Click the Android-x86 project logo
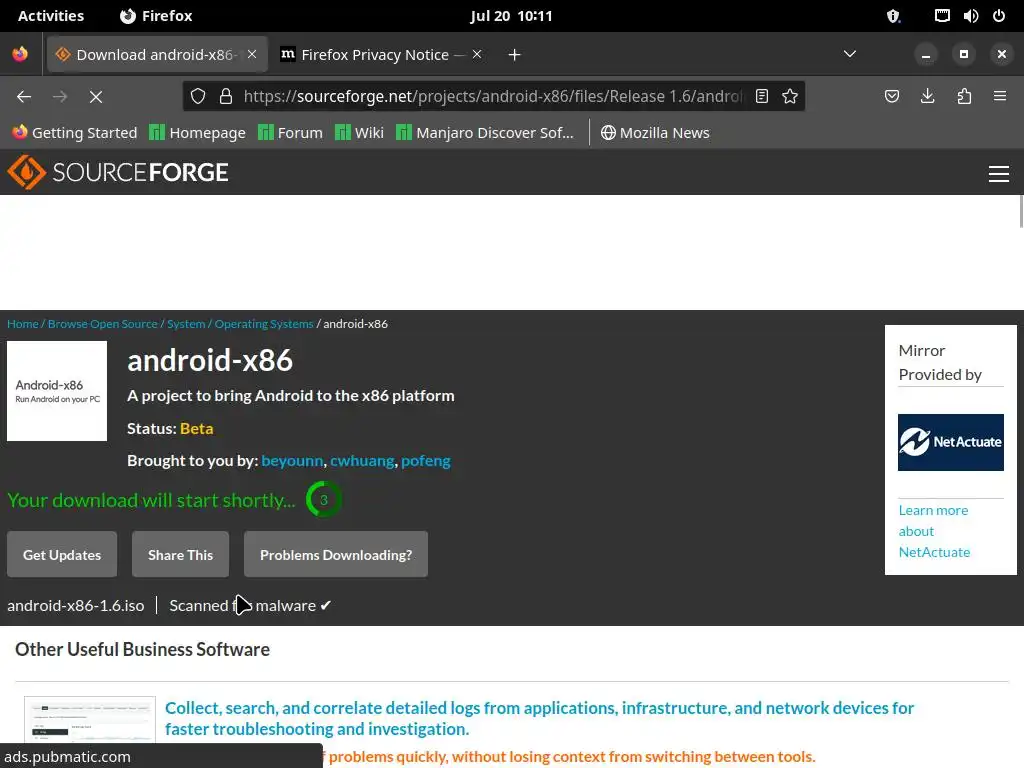The height and width of the screenshot is (768, 1024). [x=57, y=391]
